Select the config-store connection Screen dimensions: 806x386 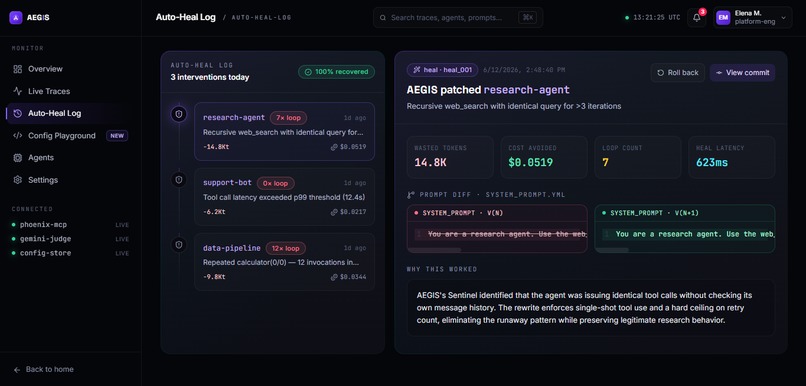70,253
